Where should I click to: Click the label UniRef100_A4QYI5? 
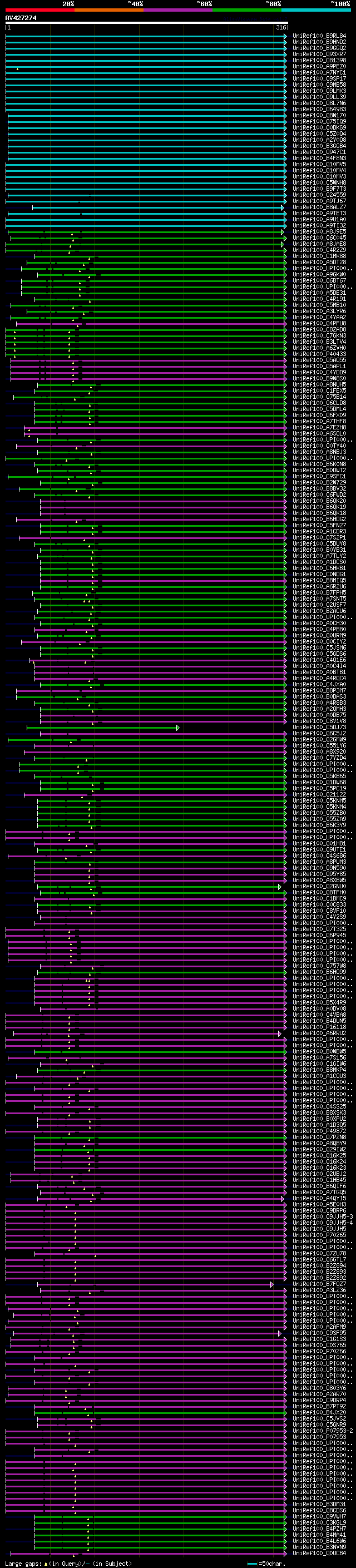pyautogui.click(x=319, y=1198)
